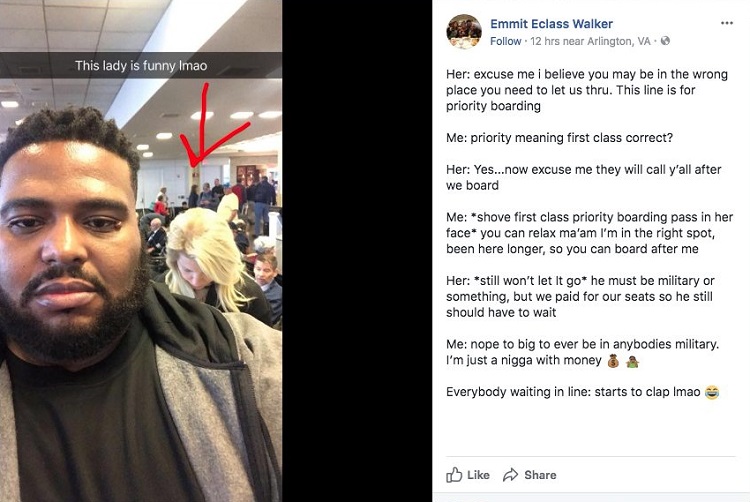Viewport: 750px width, 502px height.
Task: Click the Share arrow icon
Action: coord(510,475)
